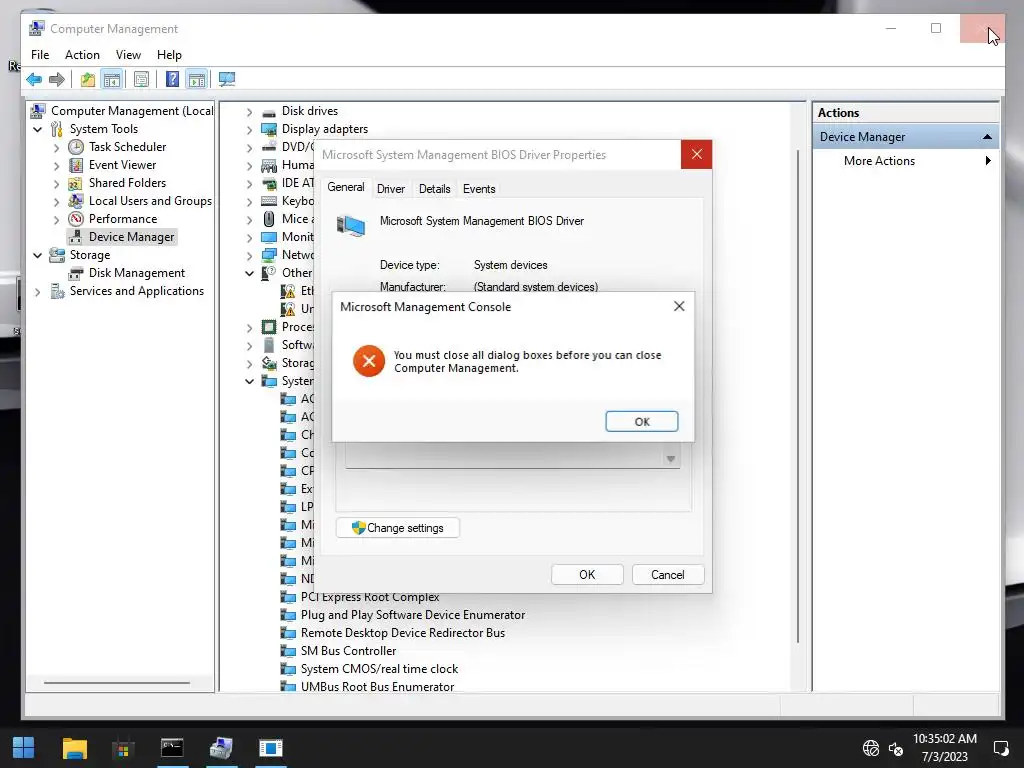Switch to the Driver tab

pos(391,189)
